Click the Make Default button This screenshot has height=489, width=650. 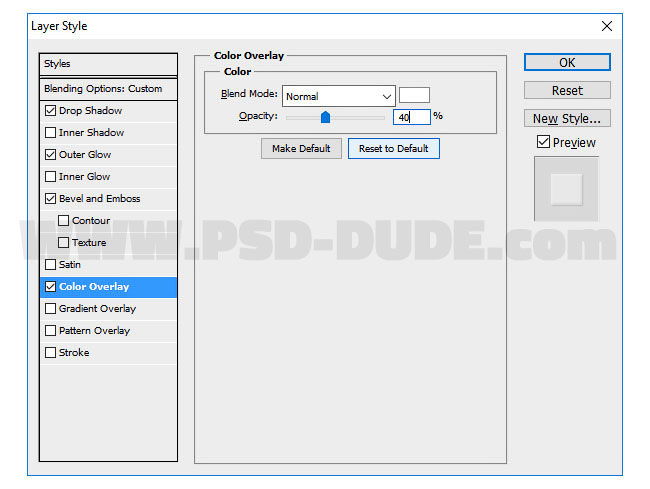pos(301,148)
